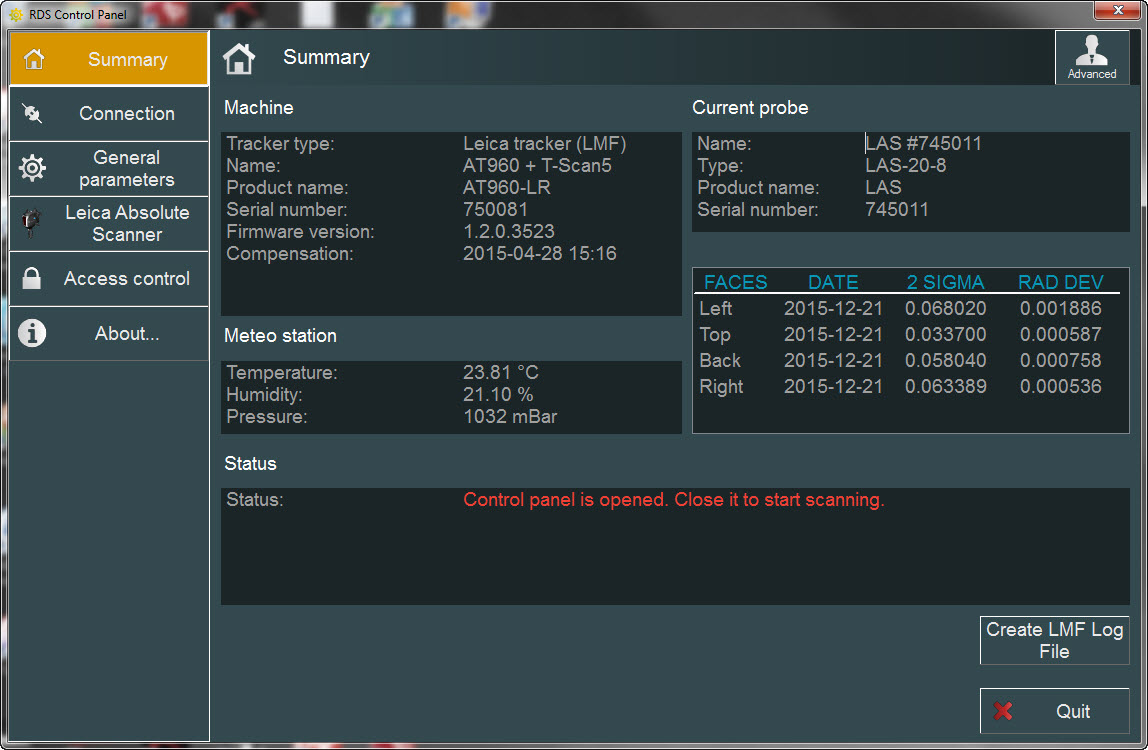The height and width of the screenshot is (750, 1148).
Task: Click the RDS Control Panel title bar icon
Action: pos(15,14)
